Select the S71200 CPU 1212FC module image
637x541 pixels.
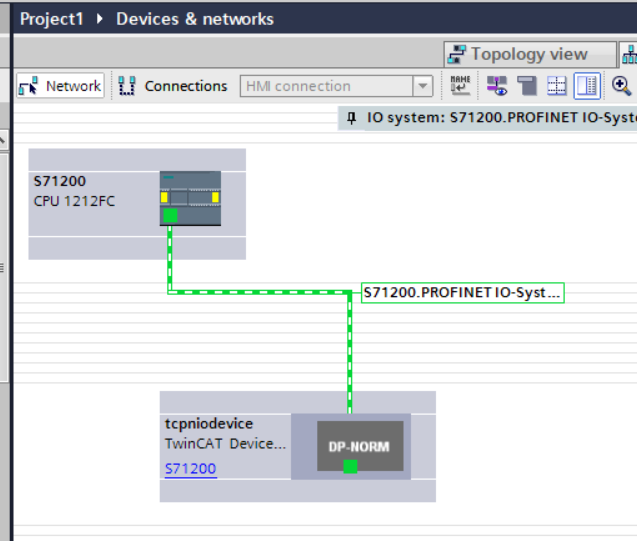(x=190, y=198)
